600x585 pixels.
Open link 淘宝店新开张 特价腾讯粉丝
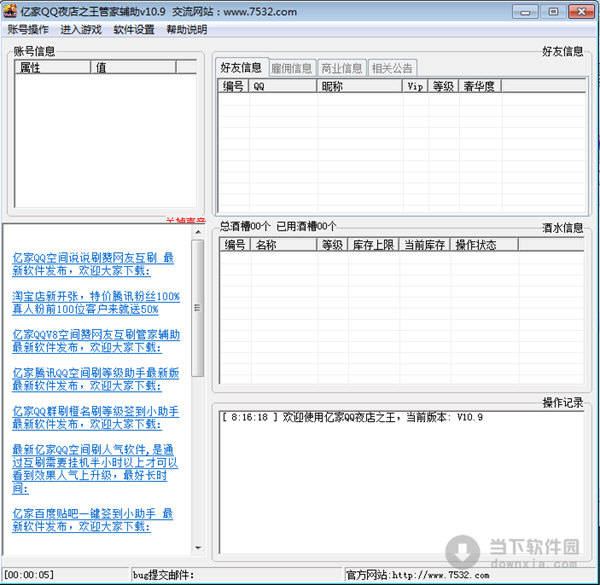coord(96,302)
